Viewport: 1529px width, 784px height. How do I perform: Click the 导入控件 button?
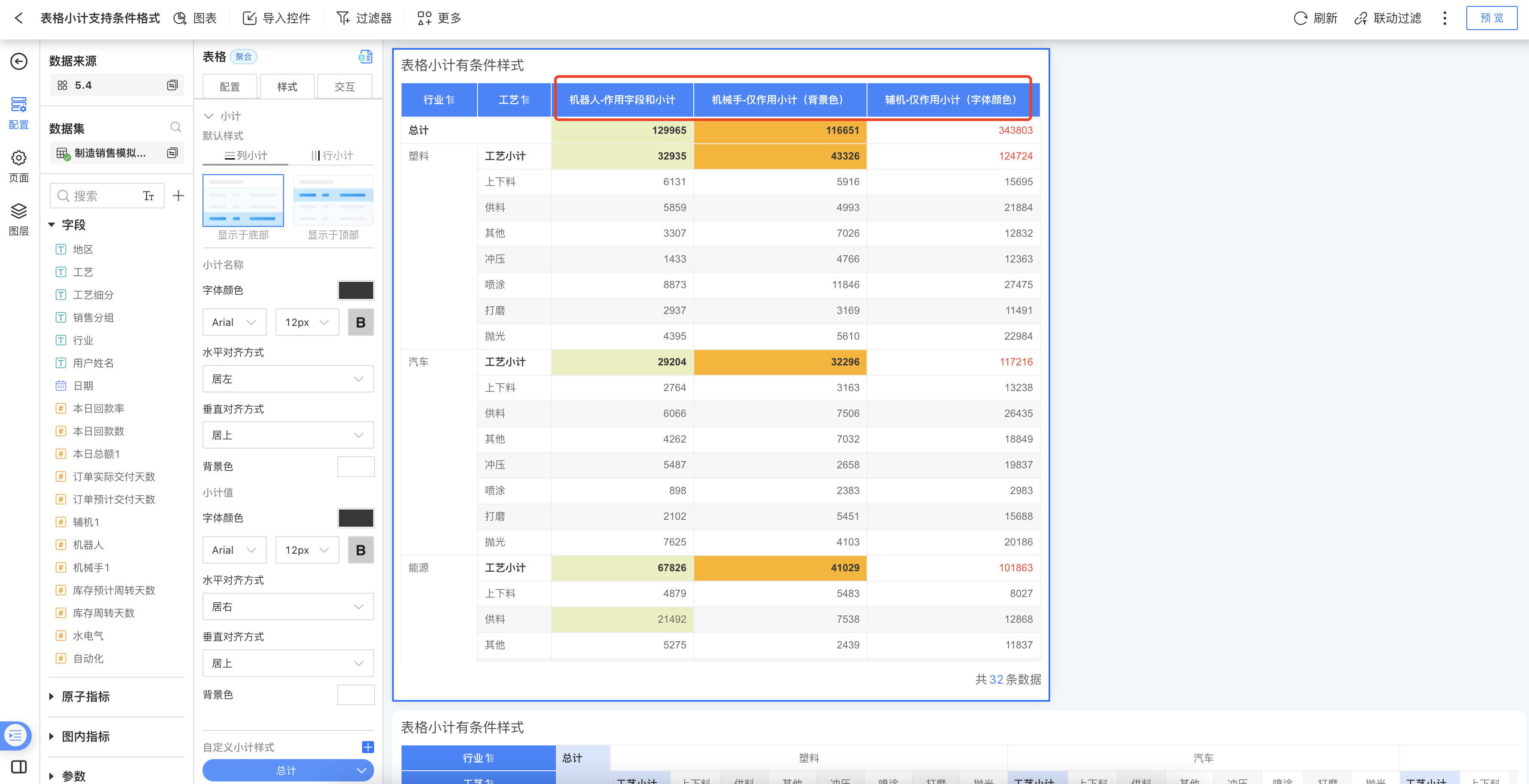click(x=277, y=18)
